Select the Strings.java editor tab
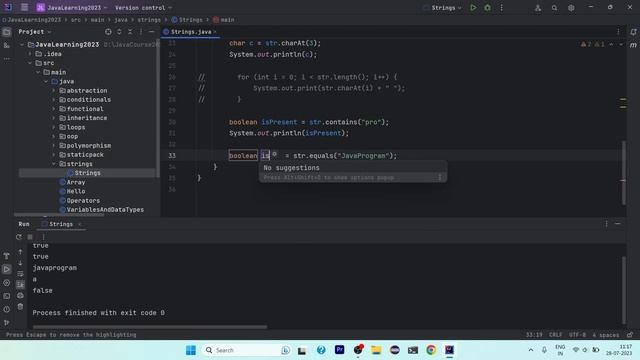 190,31
